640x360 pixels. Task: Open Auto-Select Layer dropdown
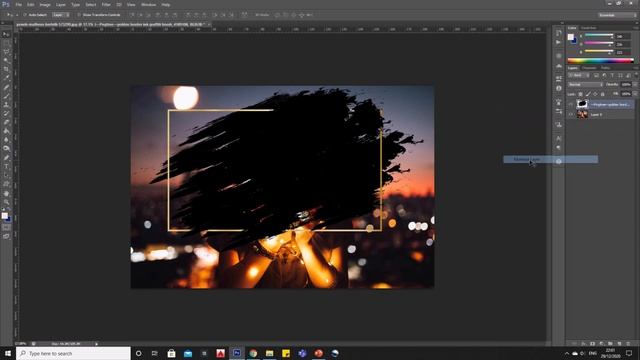coord(60,15)
